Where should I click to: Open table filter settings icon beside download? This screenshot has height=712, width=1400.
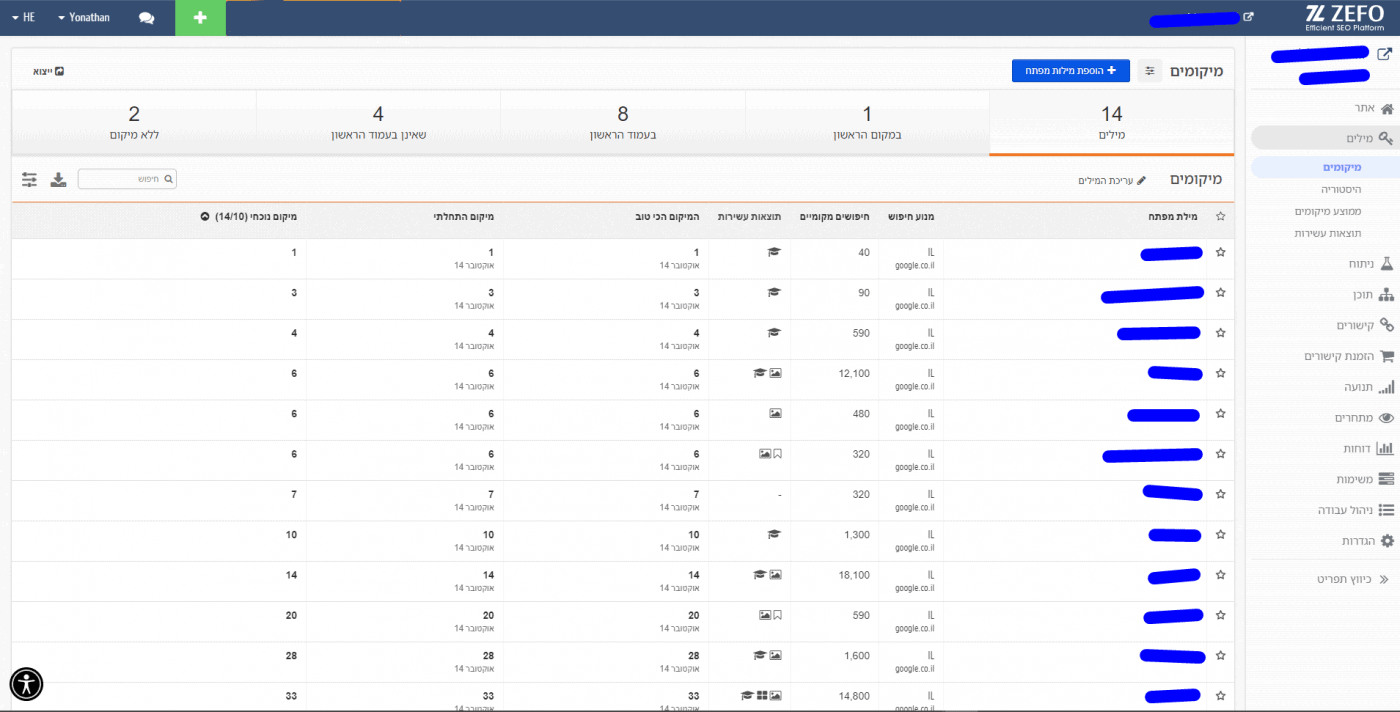[x=29, y=180]
